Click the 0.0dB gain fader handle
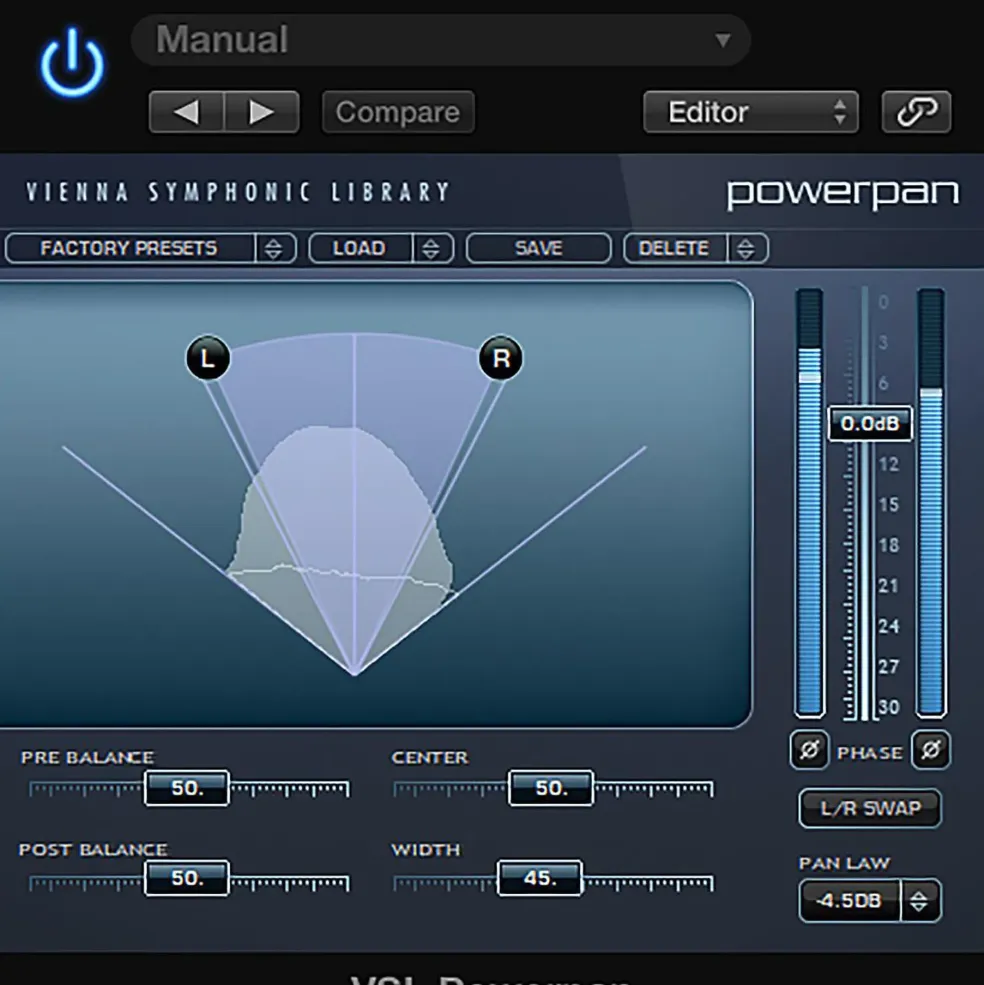 [870, 423]
